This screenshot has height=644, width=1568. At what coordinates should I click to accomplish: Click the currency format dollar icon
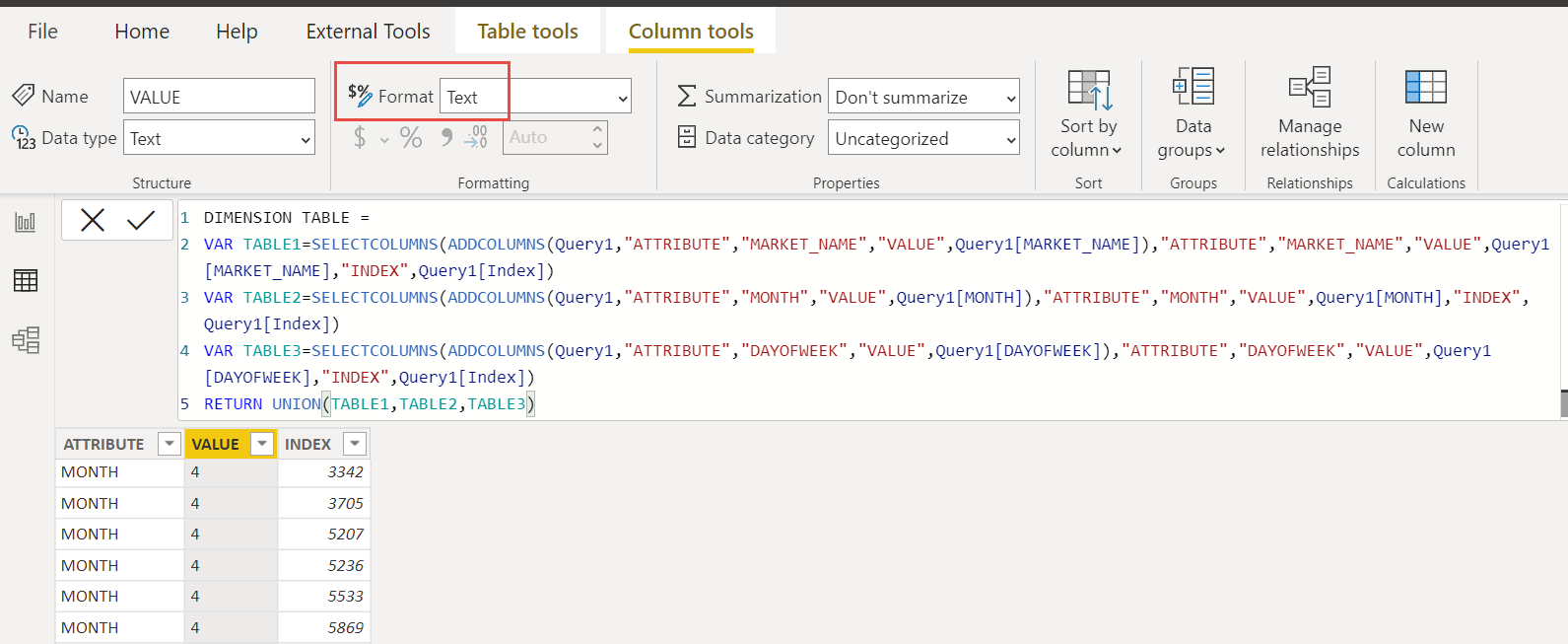coord(360,137)
